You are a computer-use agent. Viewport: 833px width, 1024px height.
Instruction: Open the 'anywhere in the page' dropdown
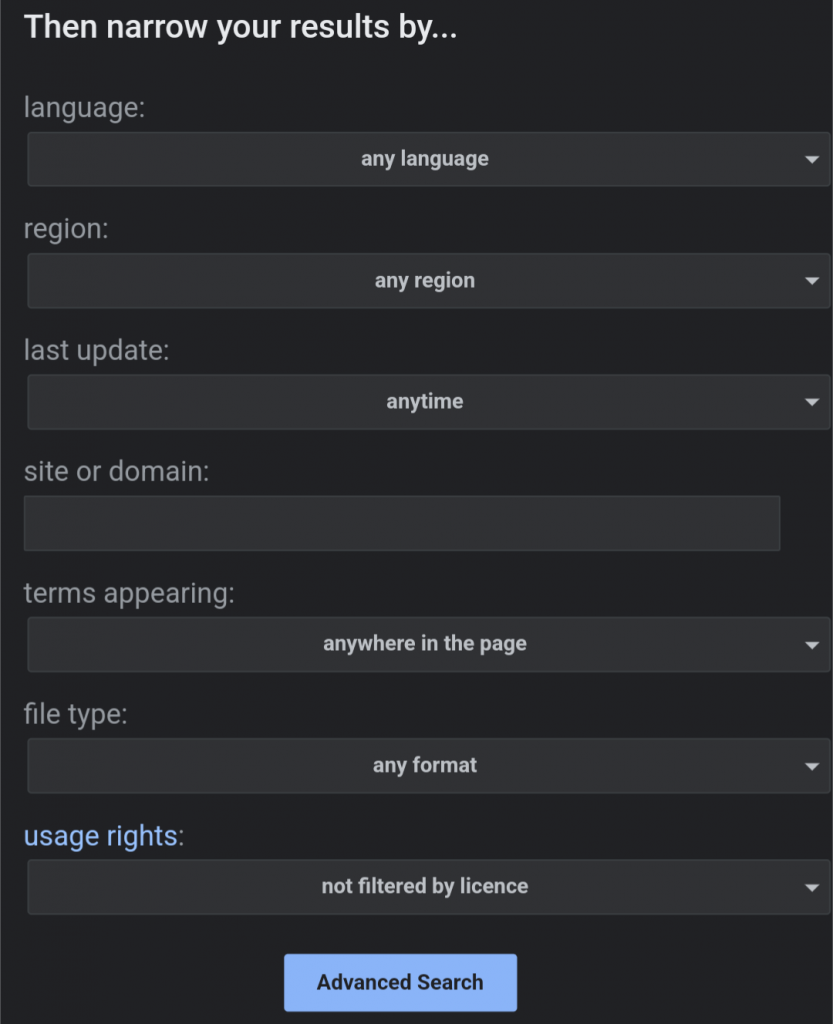point(425,644)
